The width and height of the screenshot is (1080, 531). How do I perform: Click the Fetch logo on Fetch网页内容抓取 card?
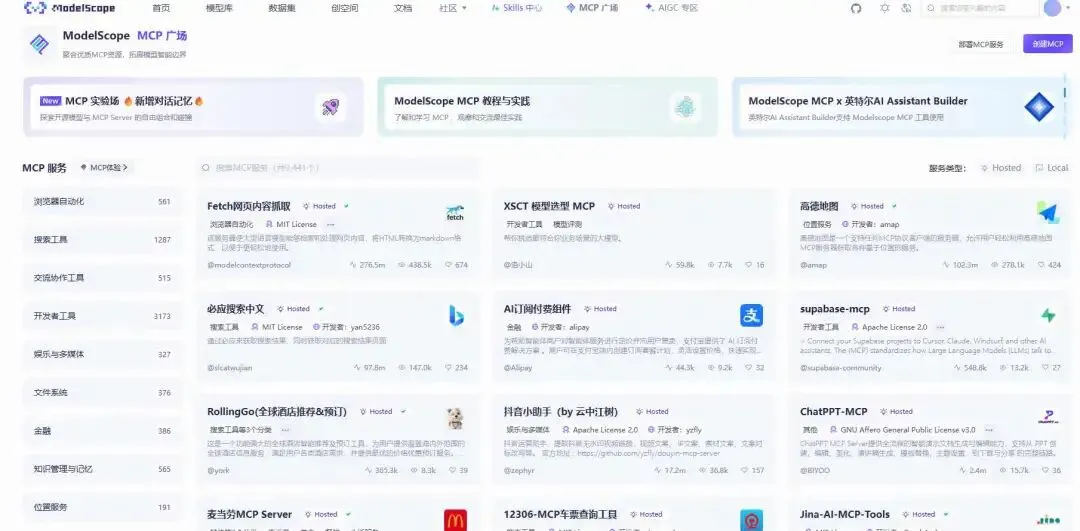(x=455, y=212)
